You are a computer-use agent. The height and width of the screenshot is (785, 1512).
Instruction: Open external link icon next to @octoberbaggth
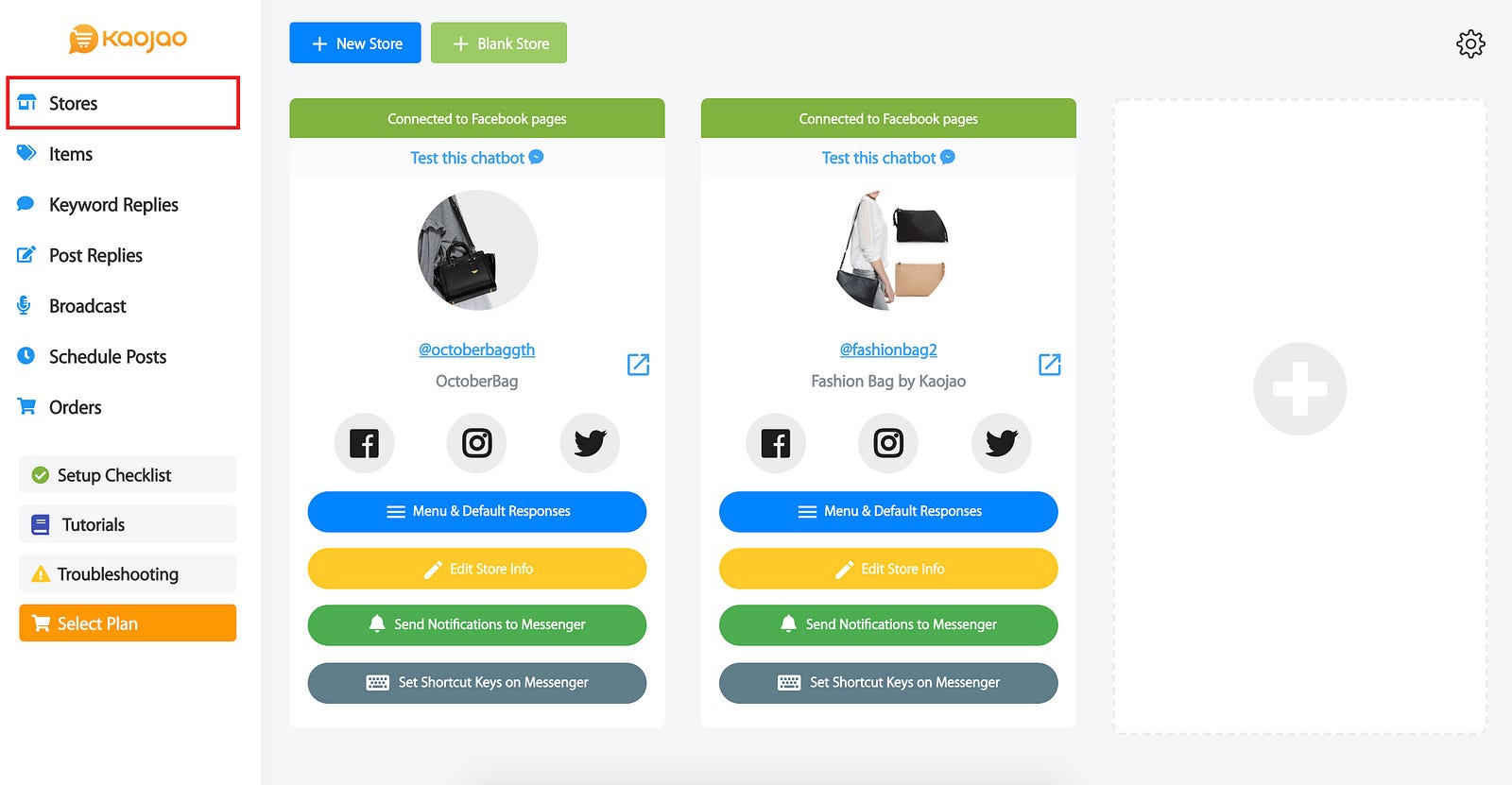pyautogui.click(x=638, y=365)
